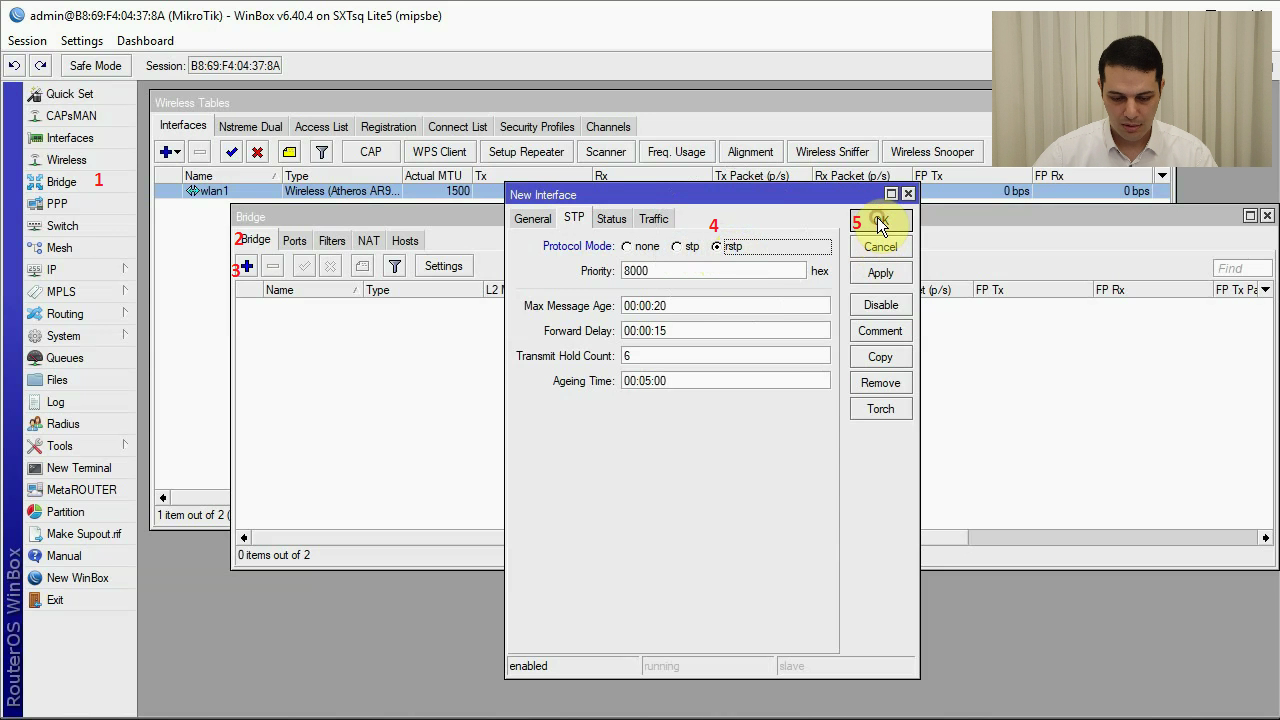The height and width of the screenshot is (720, 1280).
Task: Click into Max Message Age field
Action: (x=725, y=306)
